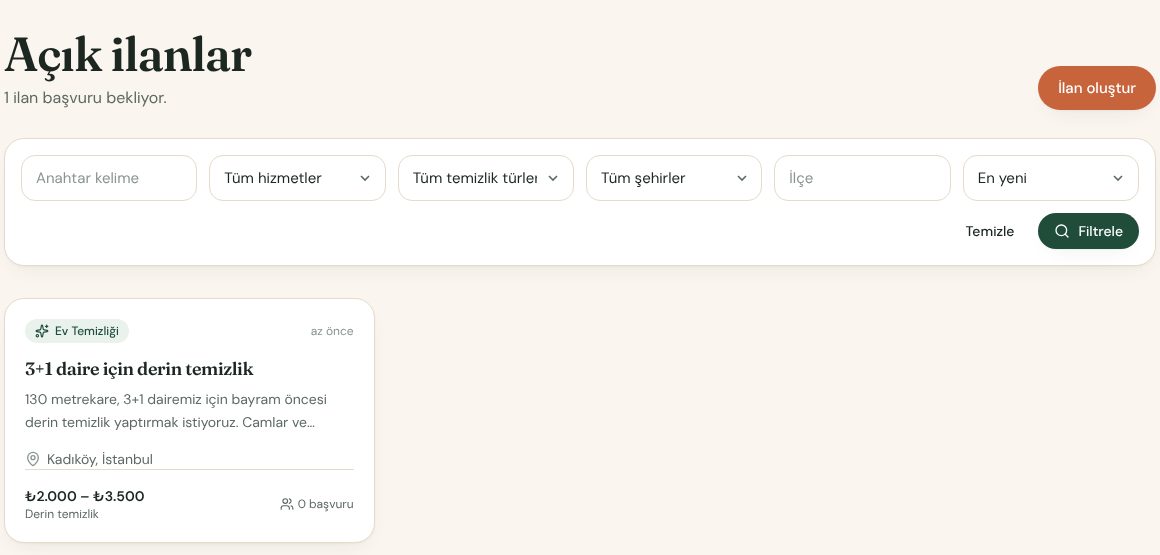Apply filters with the Filtrele button
1160x555 pixels.
[x=1088, y=231]
